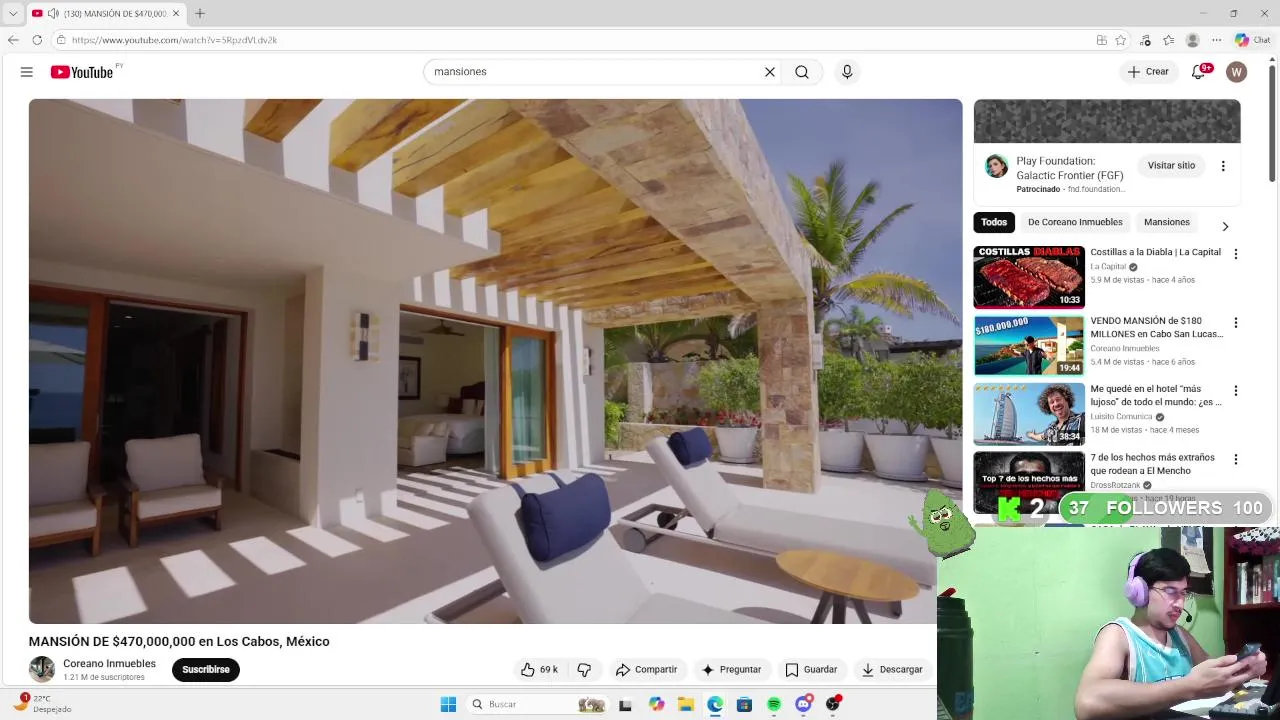Open the Play Foundation ad title
The width and height of the screenshot is (1280, 720).
(x=1070, y=168)
